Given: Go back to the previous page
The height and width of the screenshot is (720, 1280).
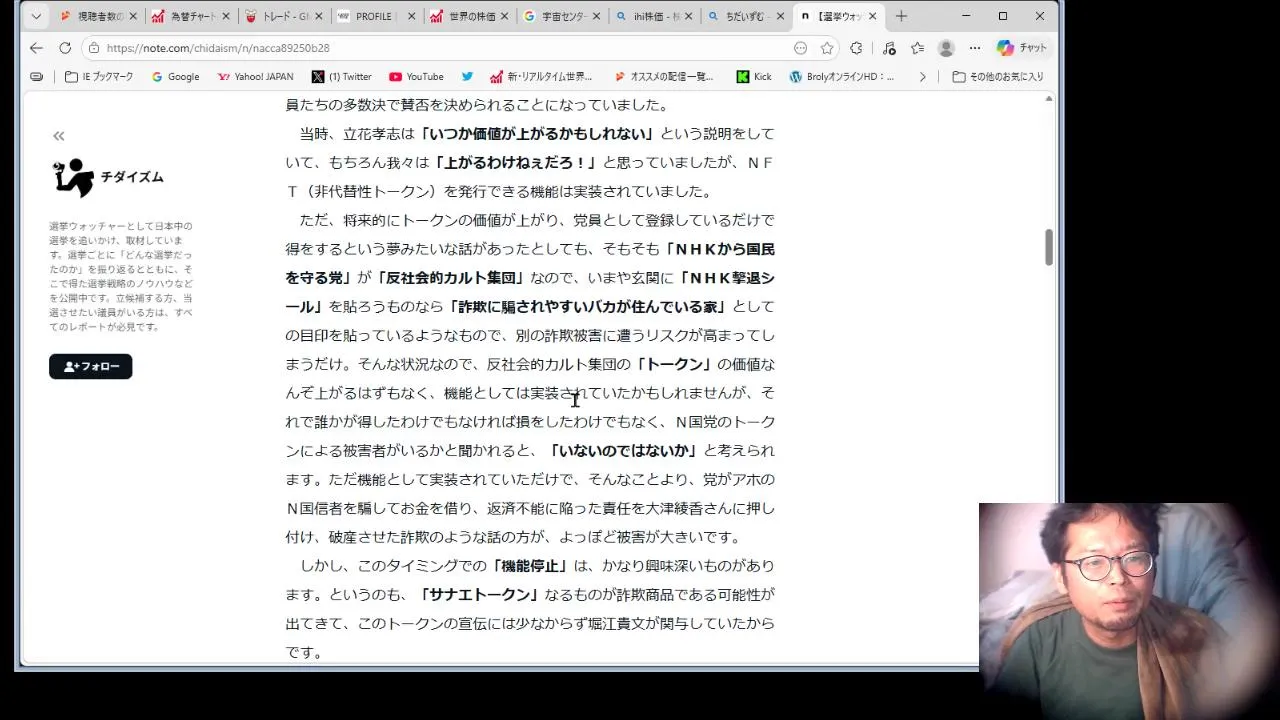Looking at the screenshot, I should (36, 48).
